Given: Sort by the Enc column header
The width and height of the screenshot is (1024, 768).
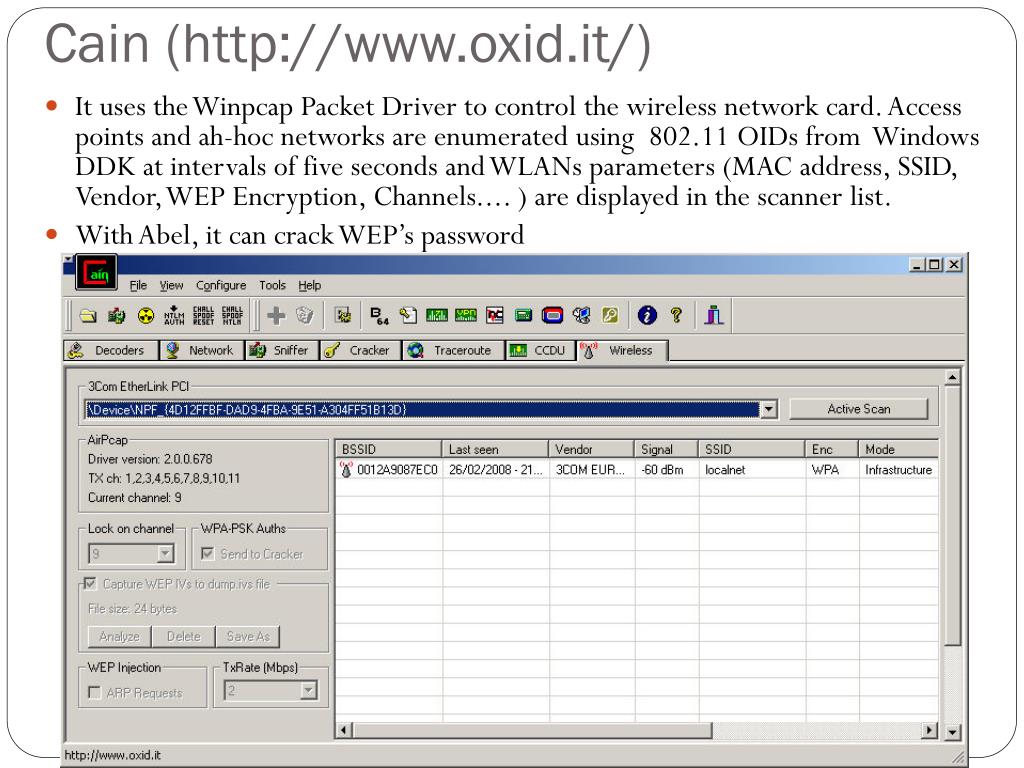Looking at the screenshot, I should pos(831,449).
